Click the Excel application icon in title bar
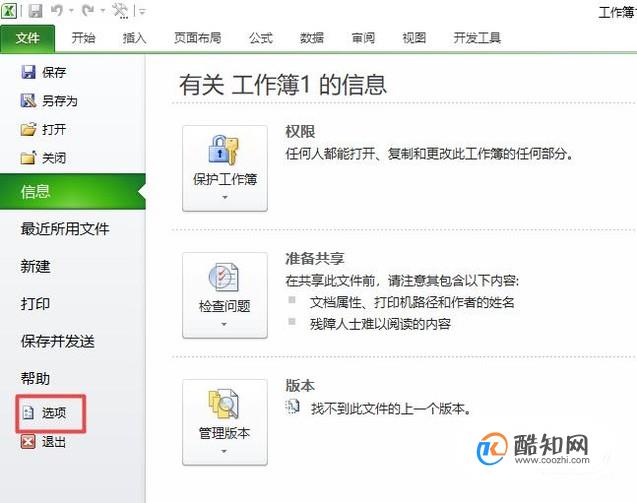This screenshot has width=637, height=503. pyautogui.click(x=9, y=10)
